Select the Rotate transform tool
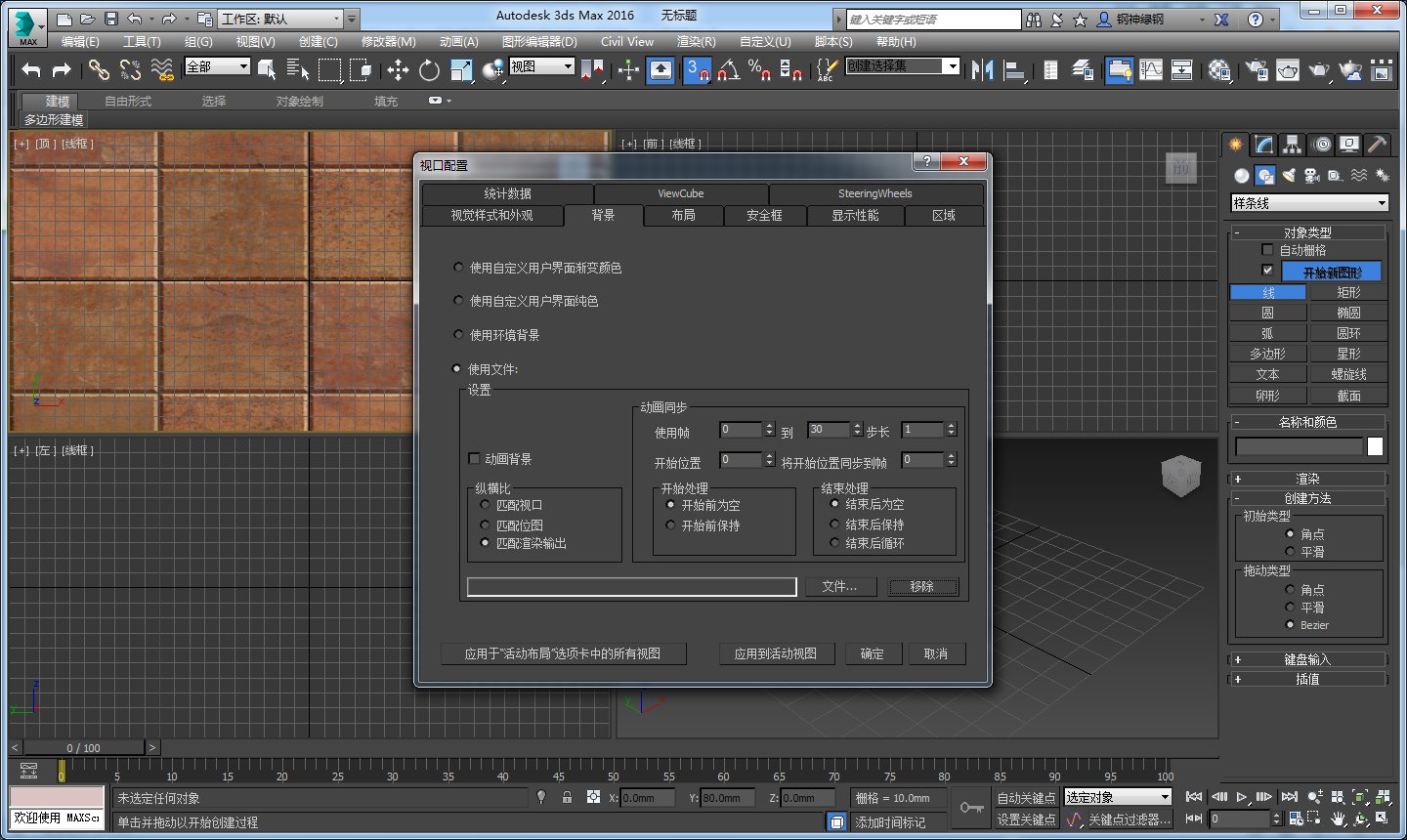 pyautogui.click(x=429, y=69)
